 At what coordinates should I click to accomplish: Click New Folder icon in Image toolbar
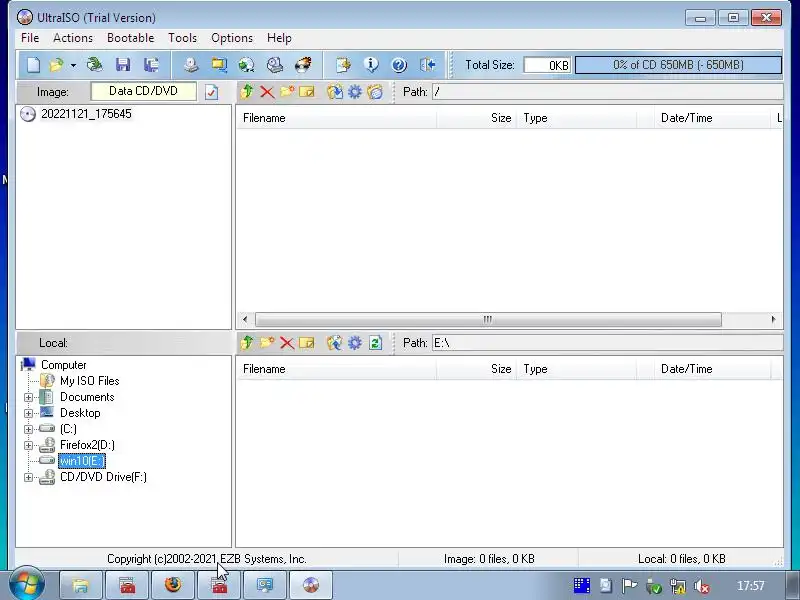pyautogui.click(x=287, y=92)
